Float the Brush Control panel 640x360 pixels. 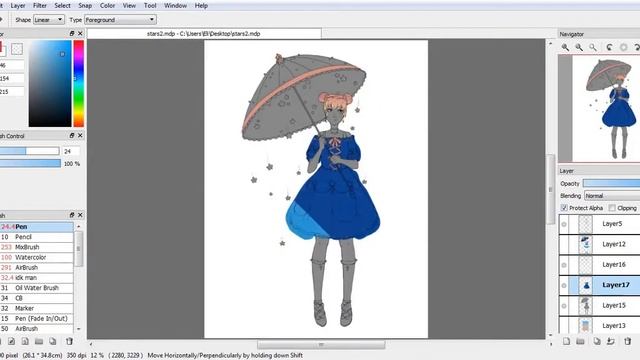point(72,136)
